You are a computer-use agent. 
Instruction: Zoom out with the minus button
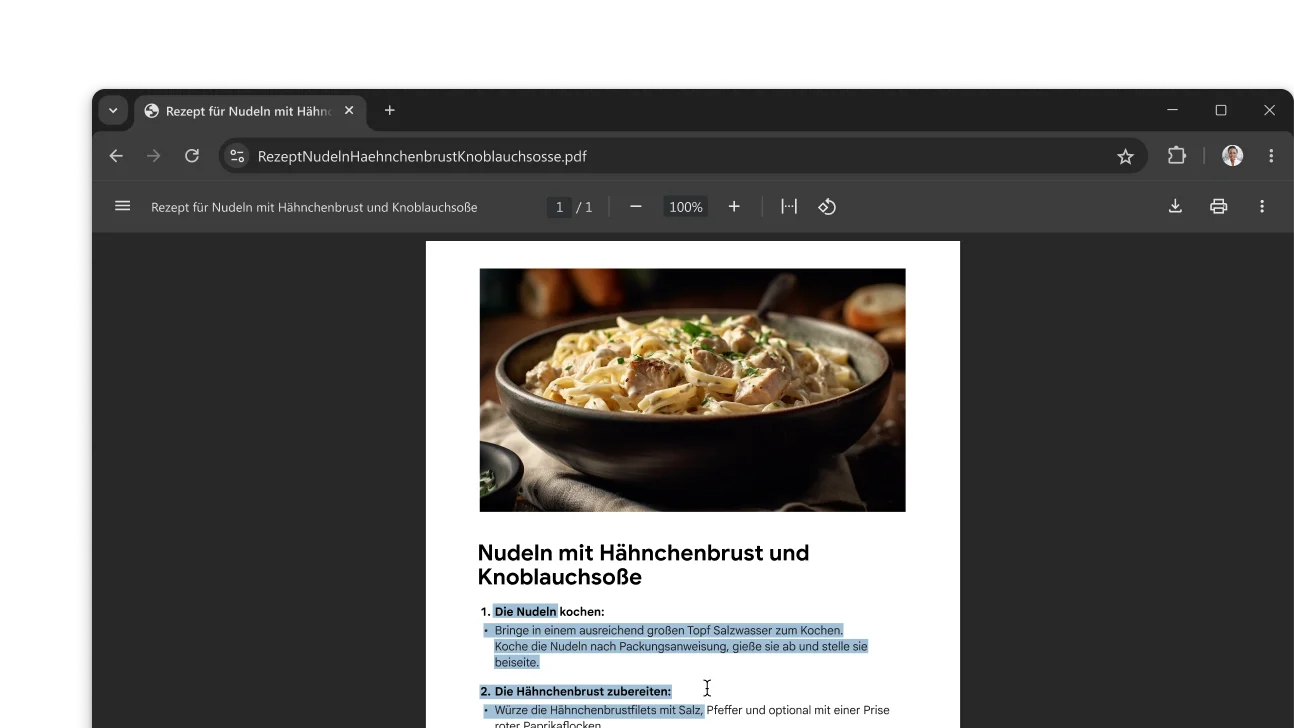(635, 206)
